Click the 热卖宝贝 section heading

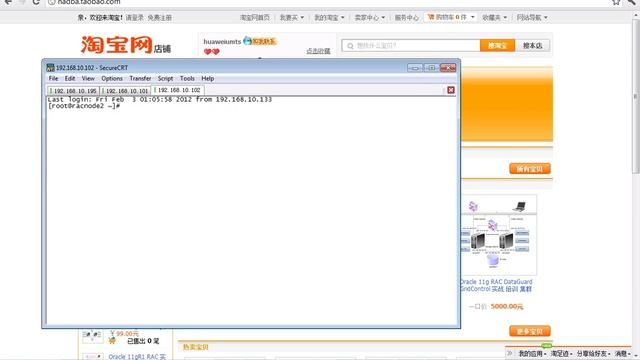[196, 347]
